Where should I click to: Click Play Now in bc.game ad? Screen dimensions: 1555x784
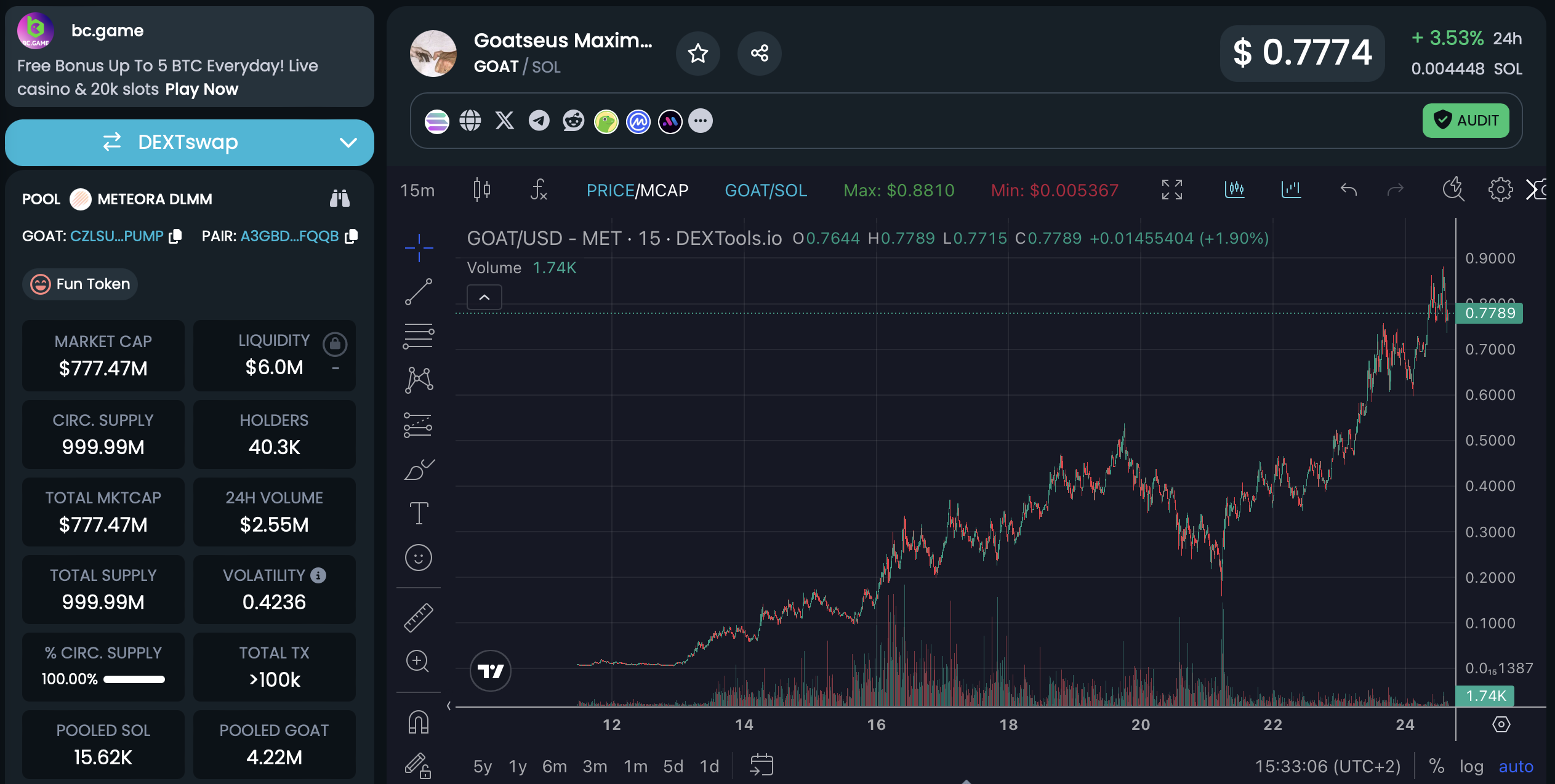(x=201, y=89)
